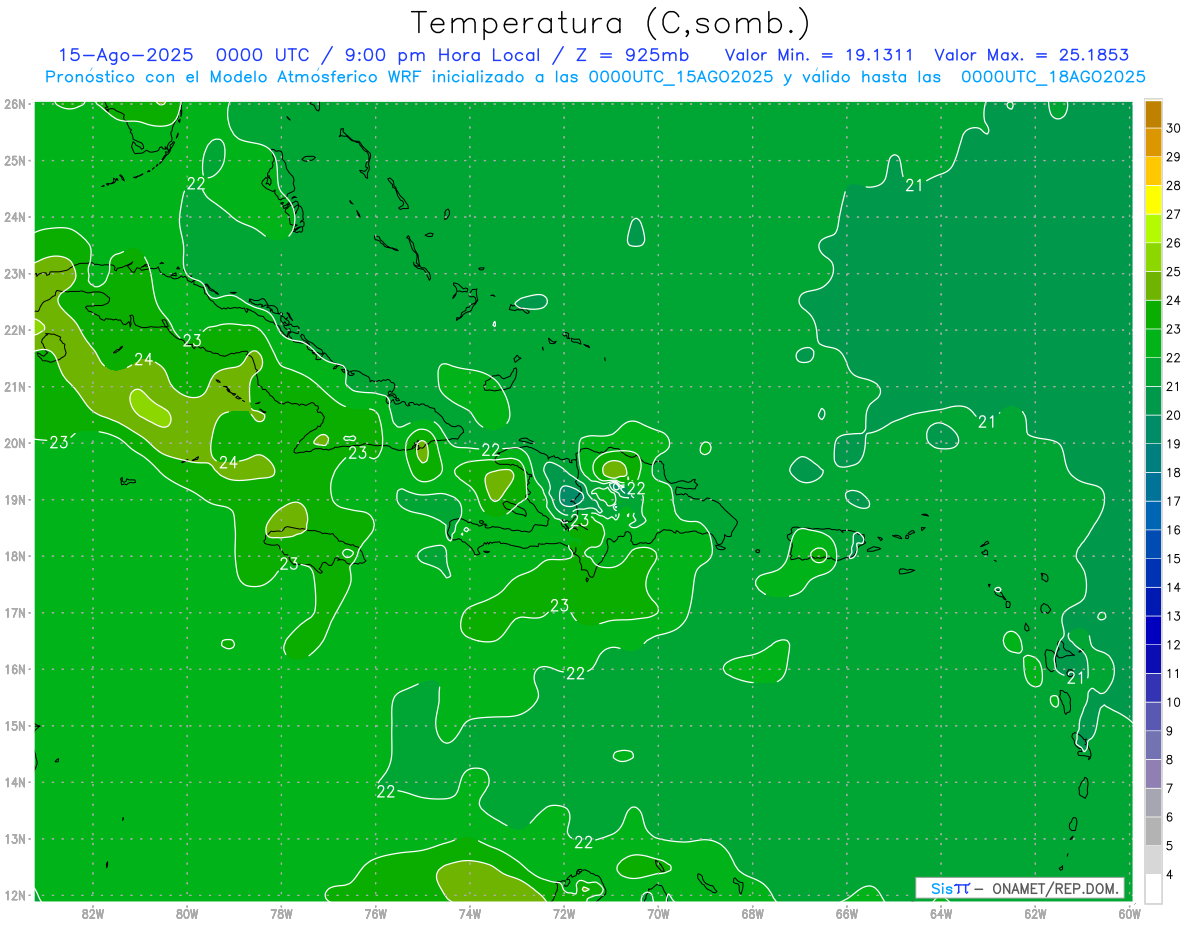
Task: Click the blue legend swatch between 15 and 16
Action: tap(1153, 545)
